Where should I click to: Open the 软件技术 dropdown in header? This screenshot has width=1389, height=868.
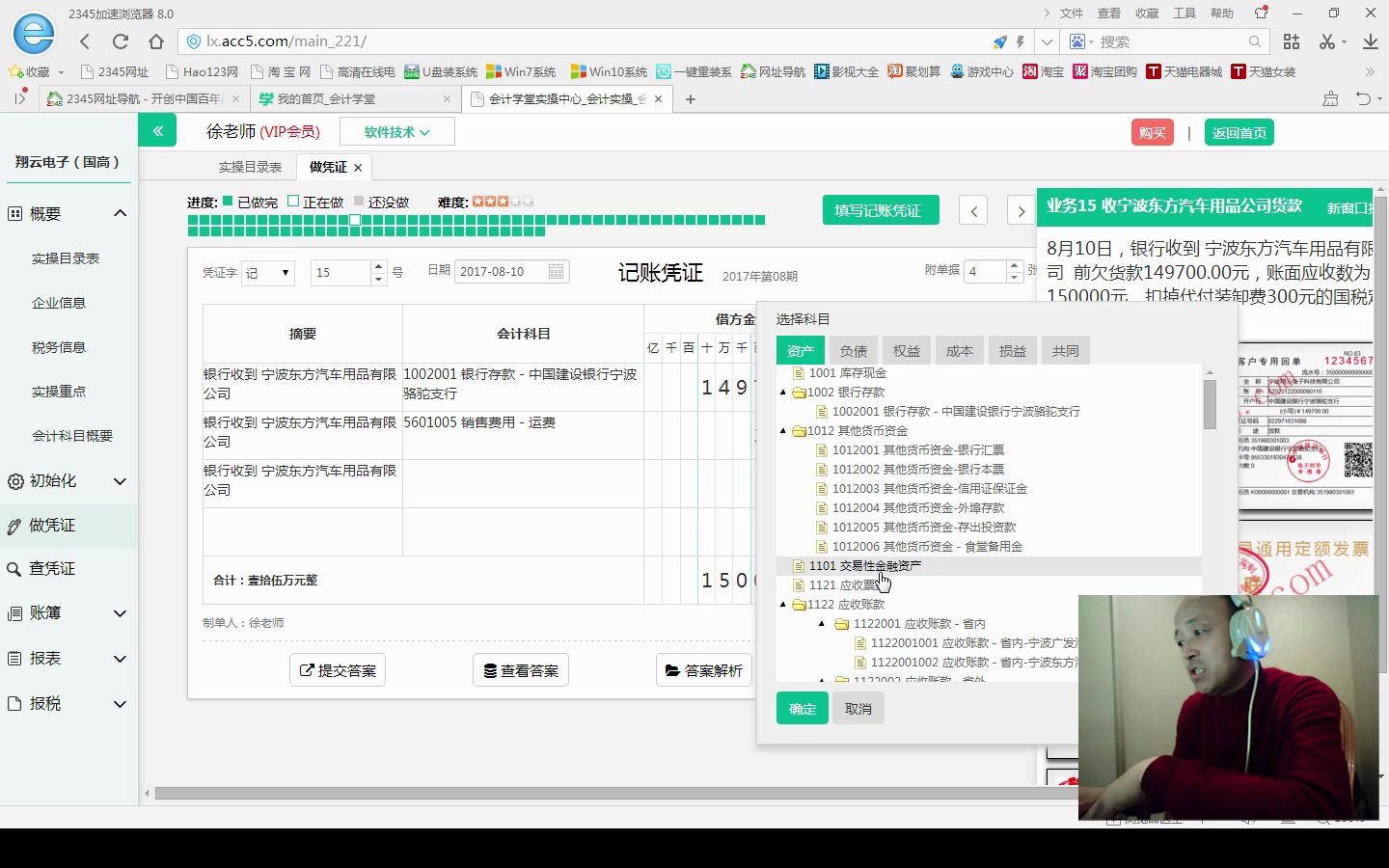396,130
